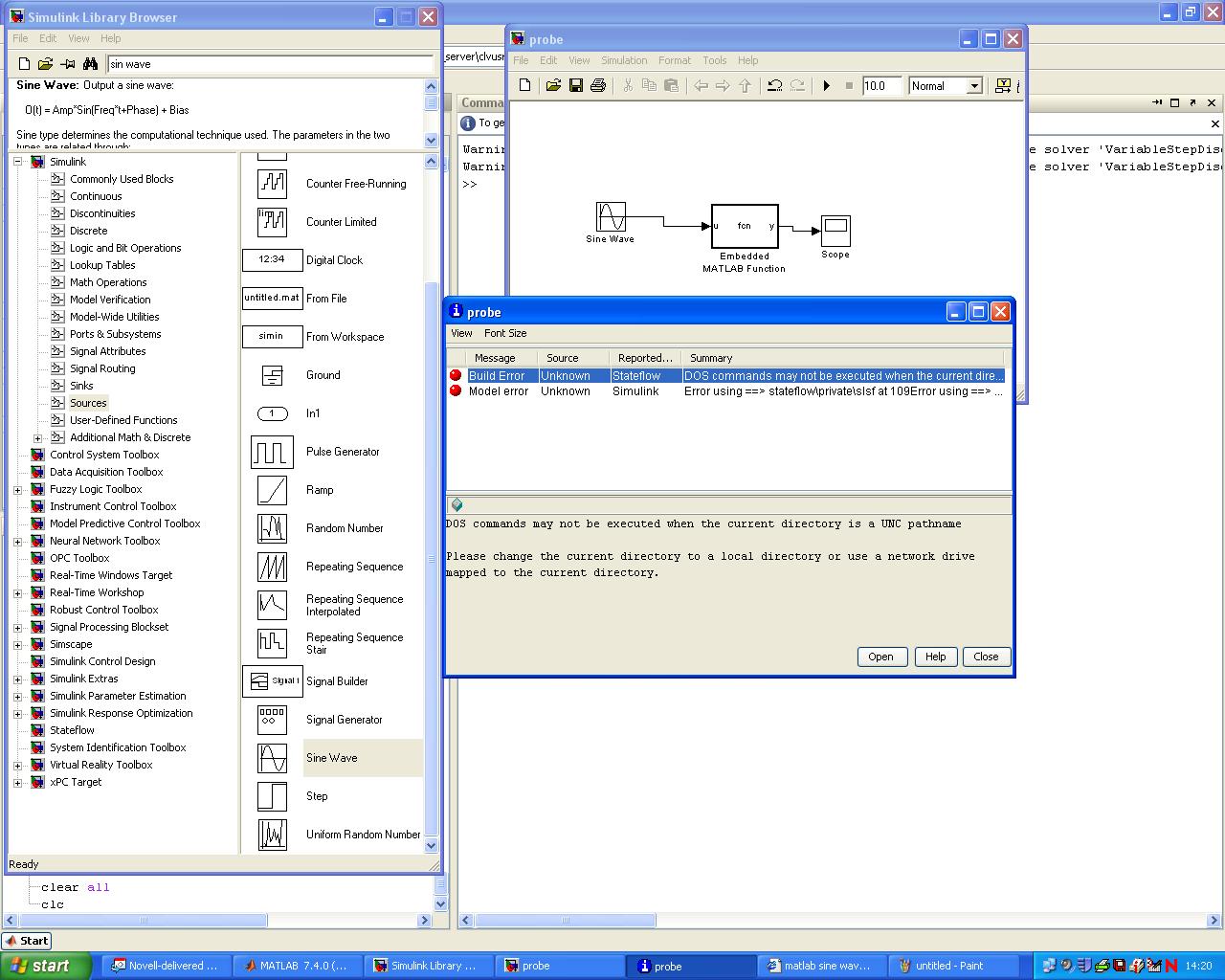Start simulation with the play button

coord(827,86)
